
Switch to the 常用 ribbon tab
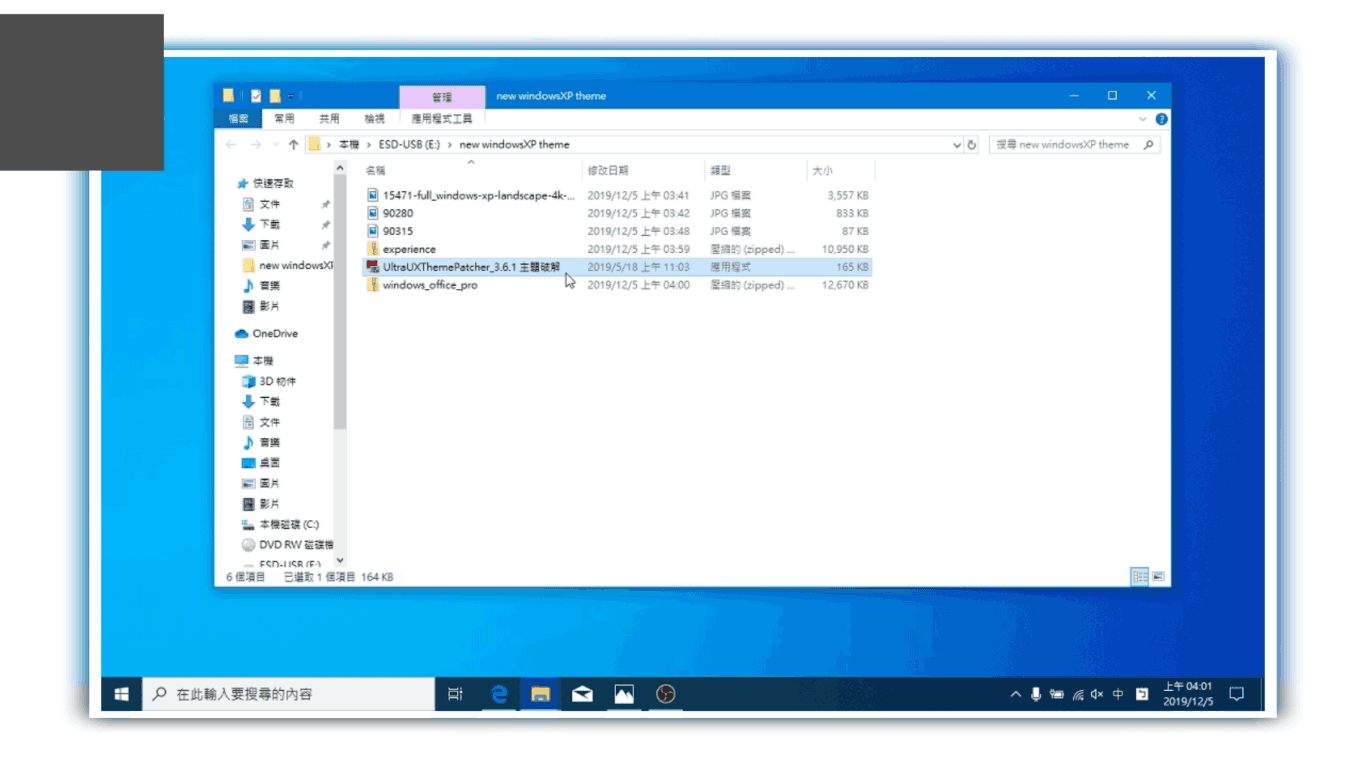click(x=284, y=118)
